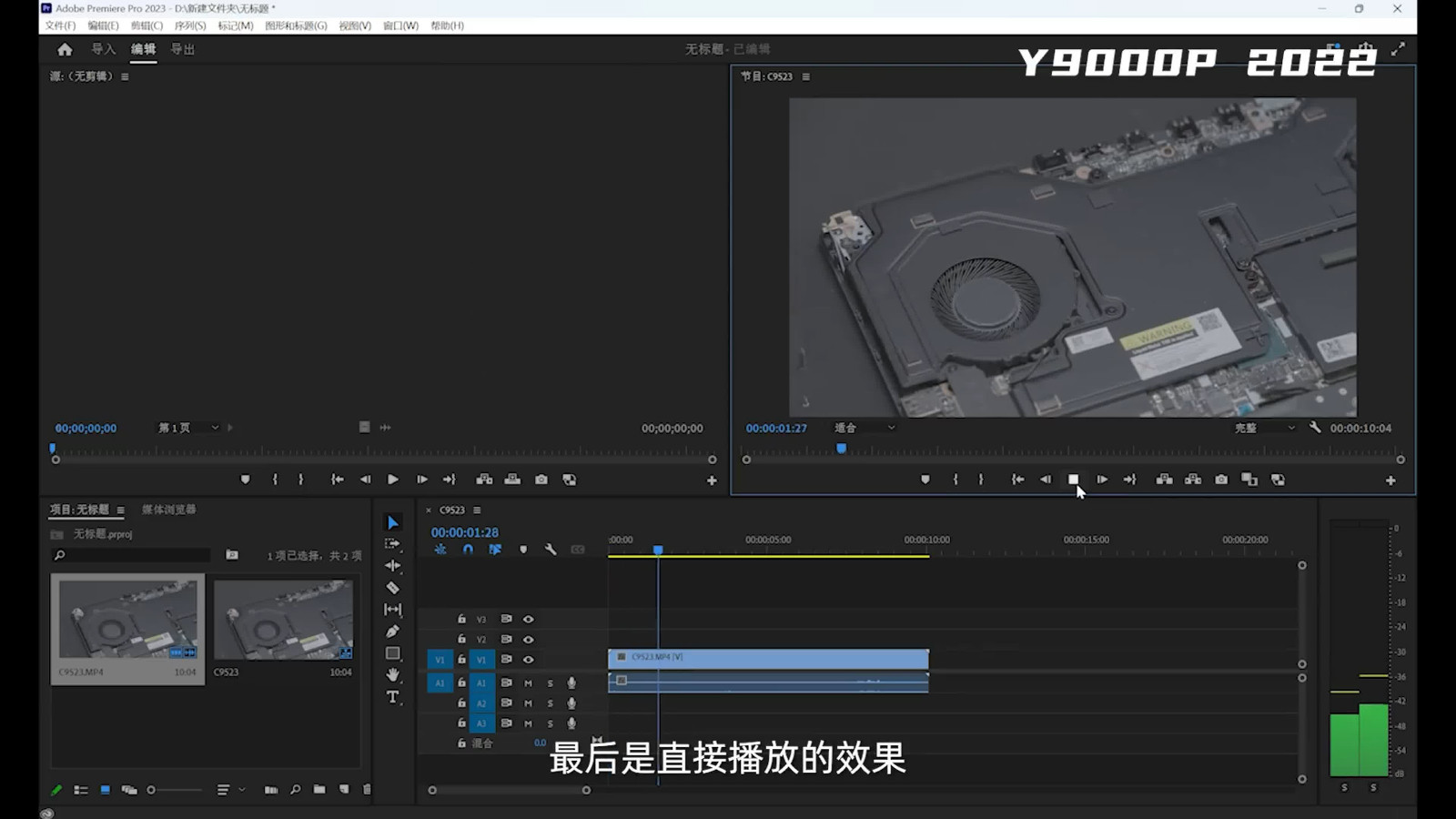Viewport: 1456px width, 819px height.
Task: Open timeline sequence C9523 panel menu
Action: pyautogui.click(x=477, y=511)
